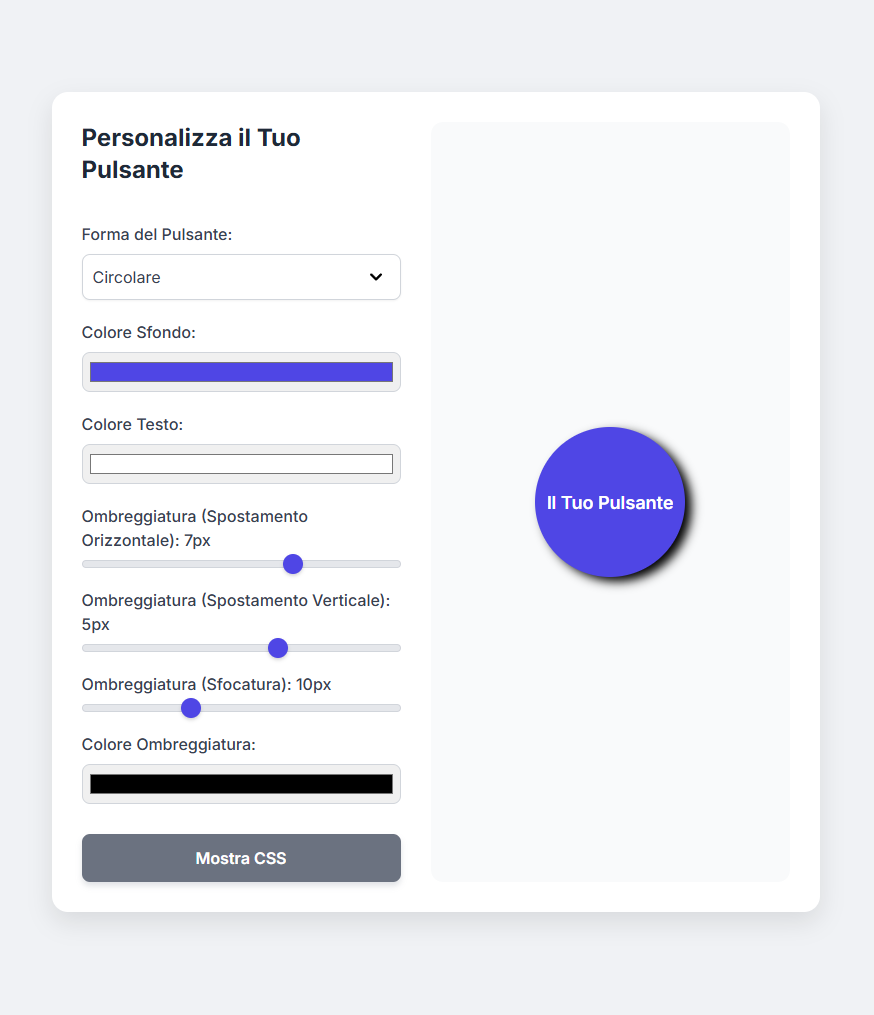Click the Colore Sfondo label

138,332
